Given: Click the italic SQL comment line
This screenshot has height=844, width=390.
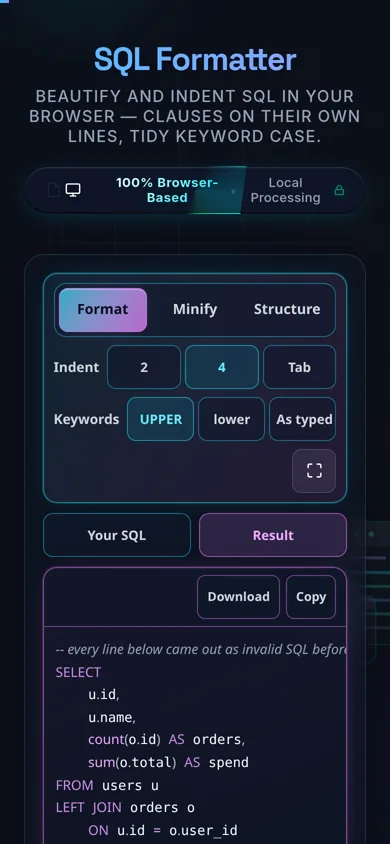Looking at the screenshot, I should coord(201,650).
